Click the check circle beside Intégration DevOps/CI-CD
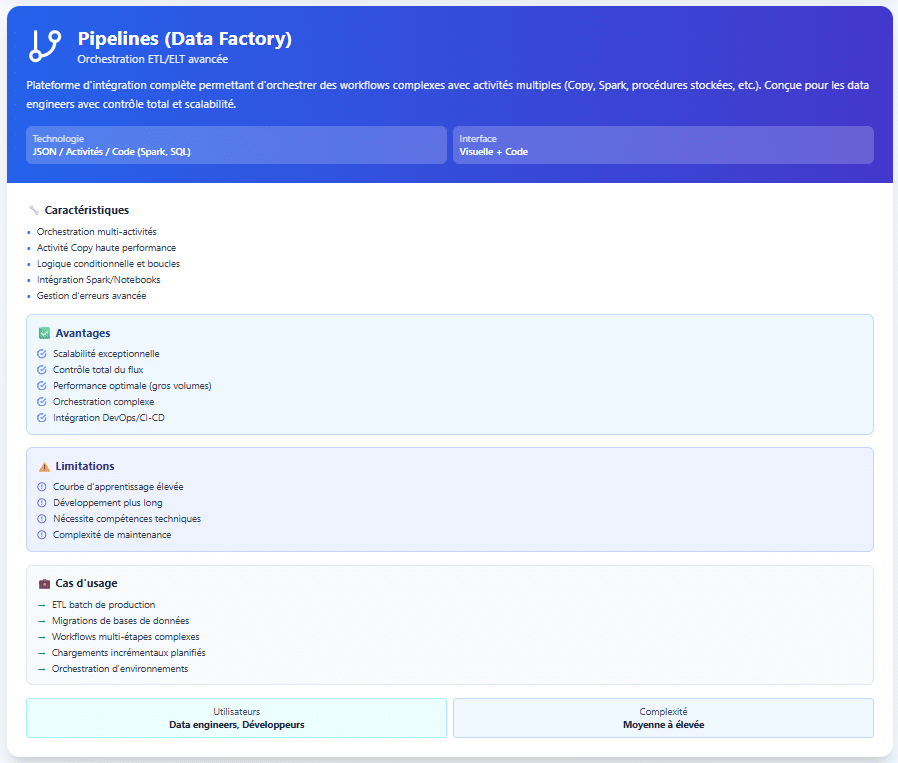This screenshot has height=763, width=898. (x=42, y=418)
